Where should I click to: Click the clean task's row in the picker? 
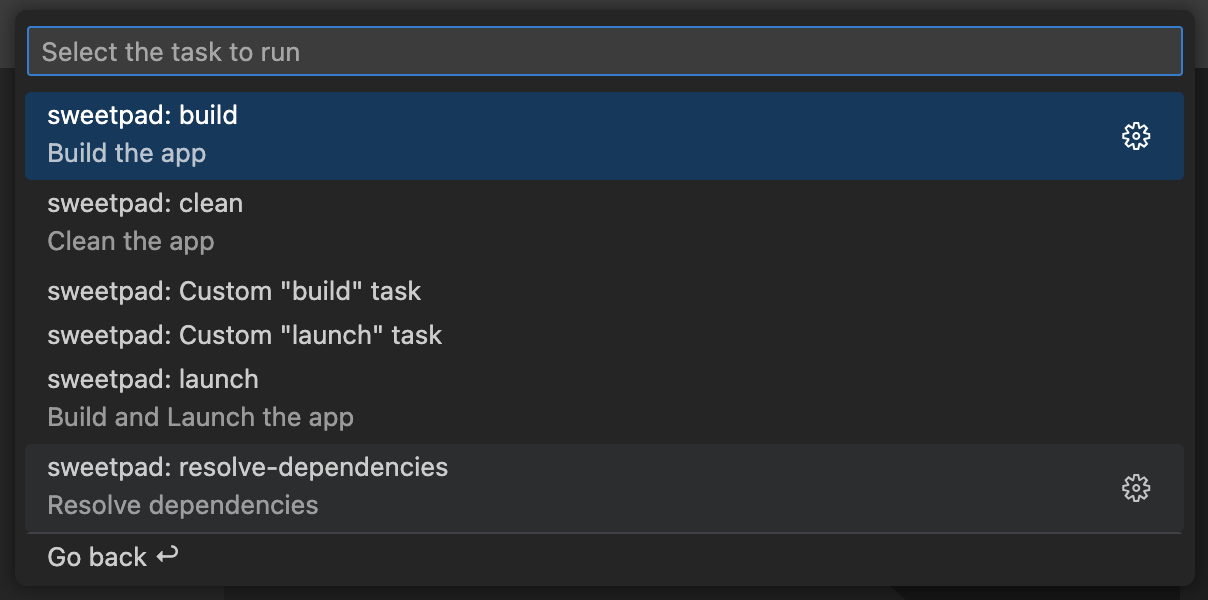tap(400, 220)
